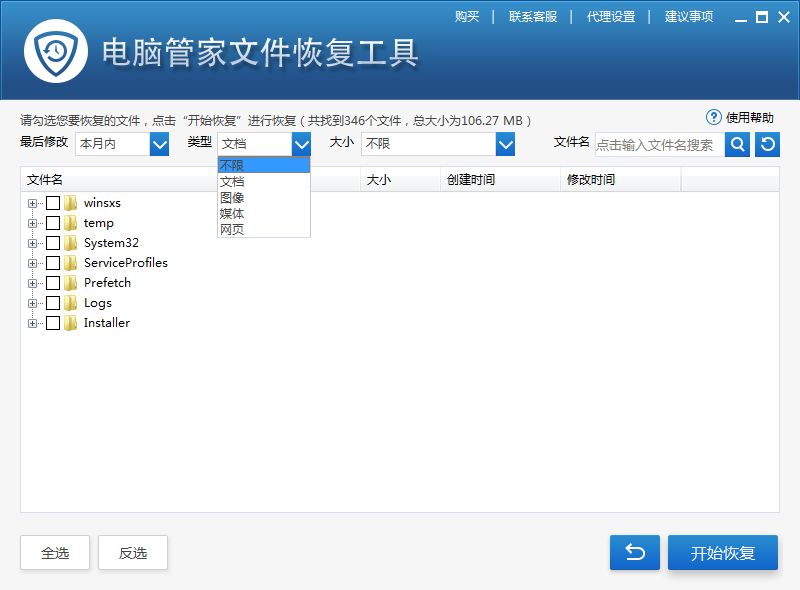Screen dimensions: 800x590
Task: Select the Installer folder name
Action: click(x=107, y=323)
